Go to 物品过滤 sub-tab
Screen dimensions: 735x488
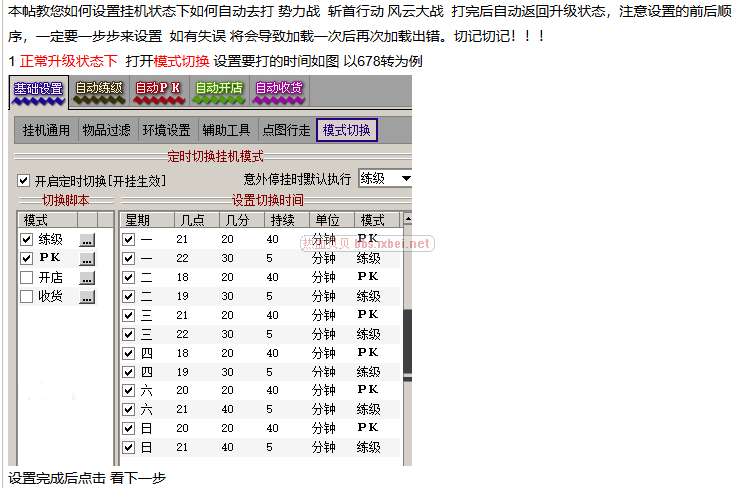105,130
